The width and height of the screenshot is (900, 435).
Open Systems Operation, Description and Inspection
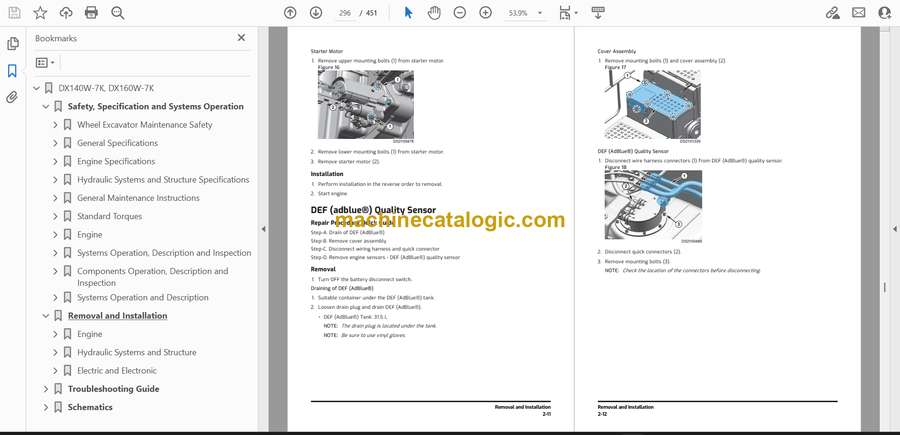coord(164,253)
